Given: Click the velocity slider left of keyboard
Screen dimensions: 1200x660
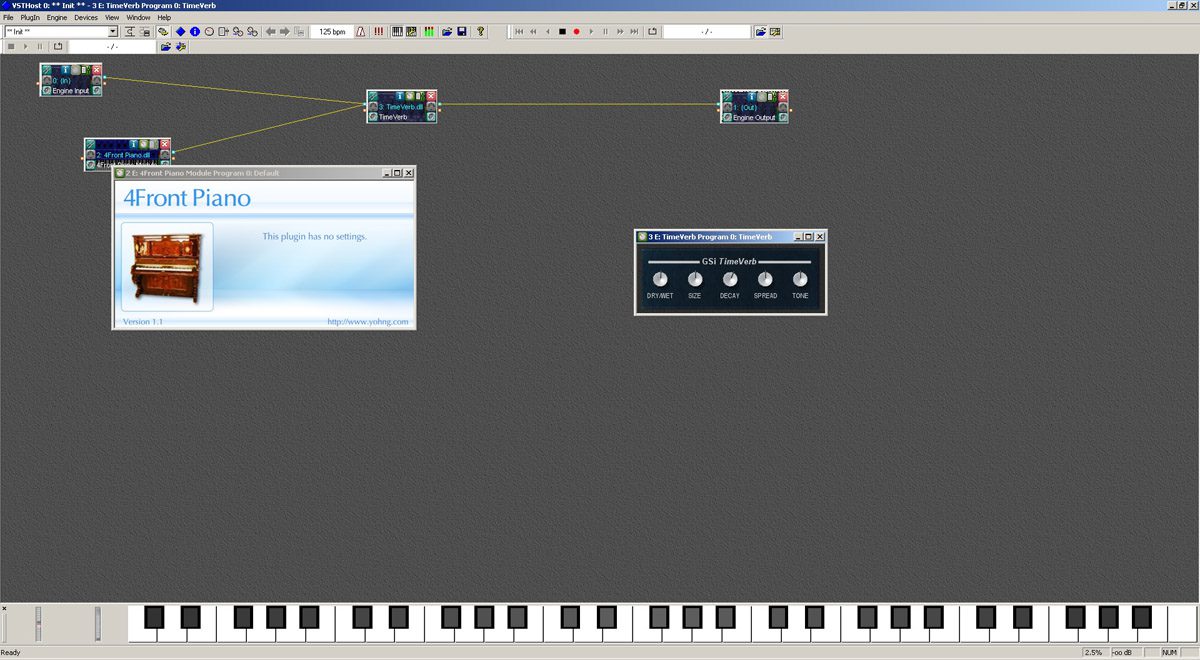Looking at the screenshot, I should coord(39,624).
